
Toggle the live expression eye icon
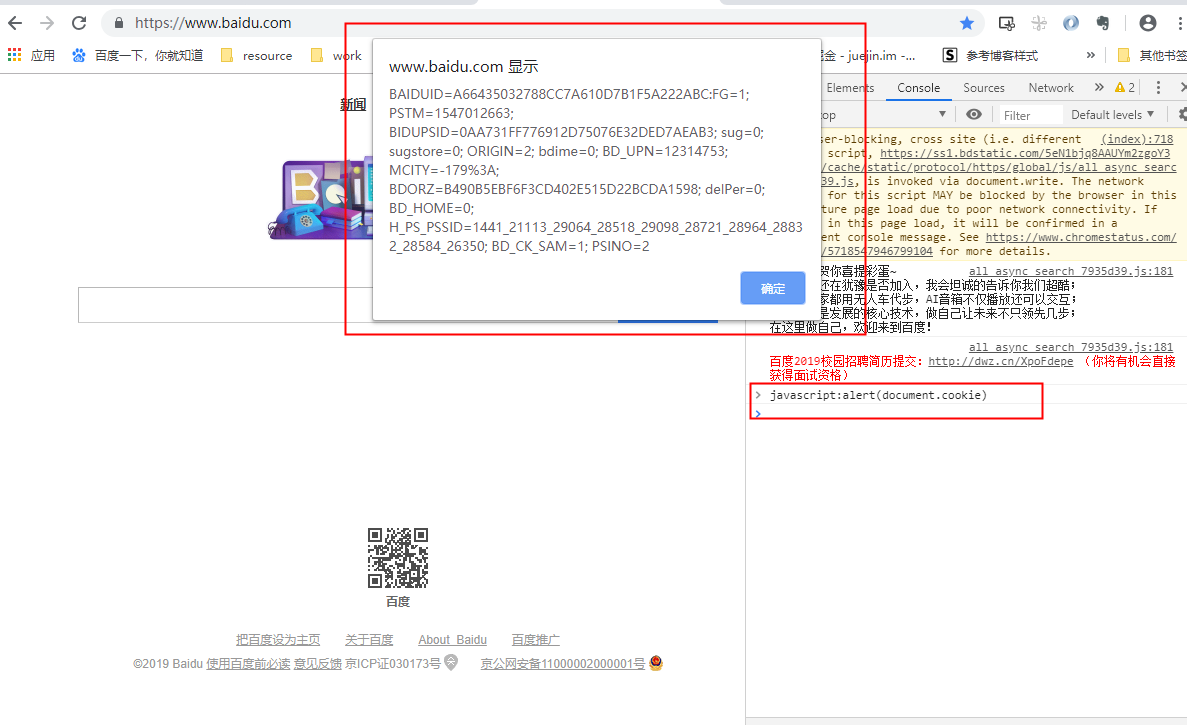(974, 114)
